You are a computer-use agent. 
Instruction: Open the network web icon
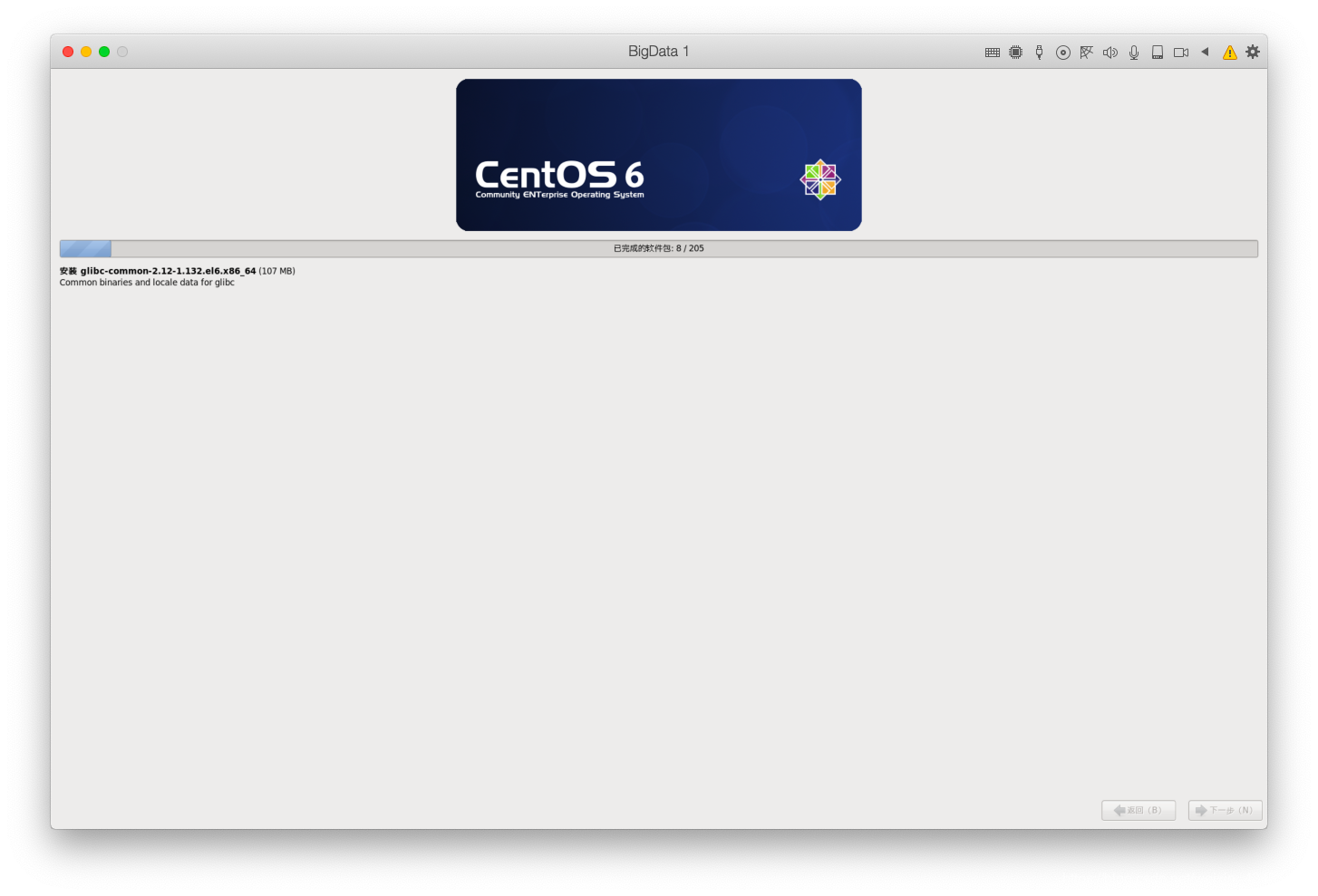[1087, 53]
